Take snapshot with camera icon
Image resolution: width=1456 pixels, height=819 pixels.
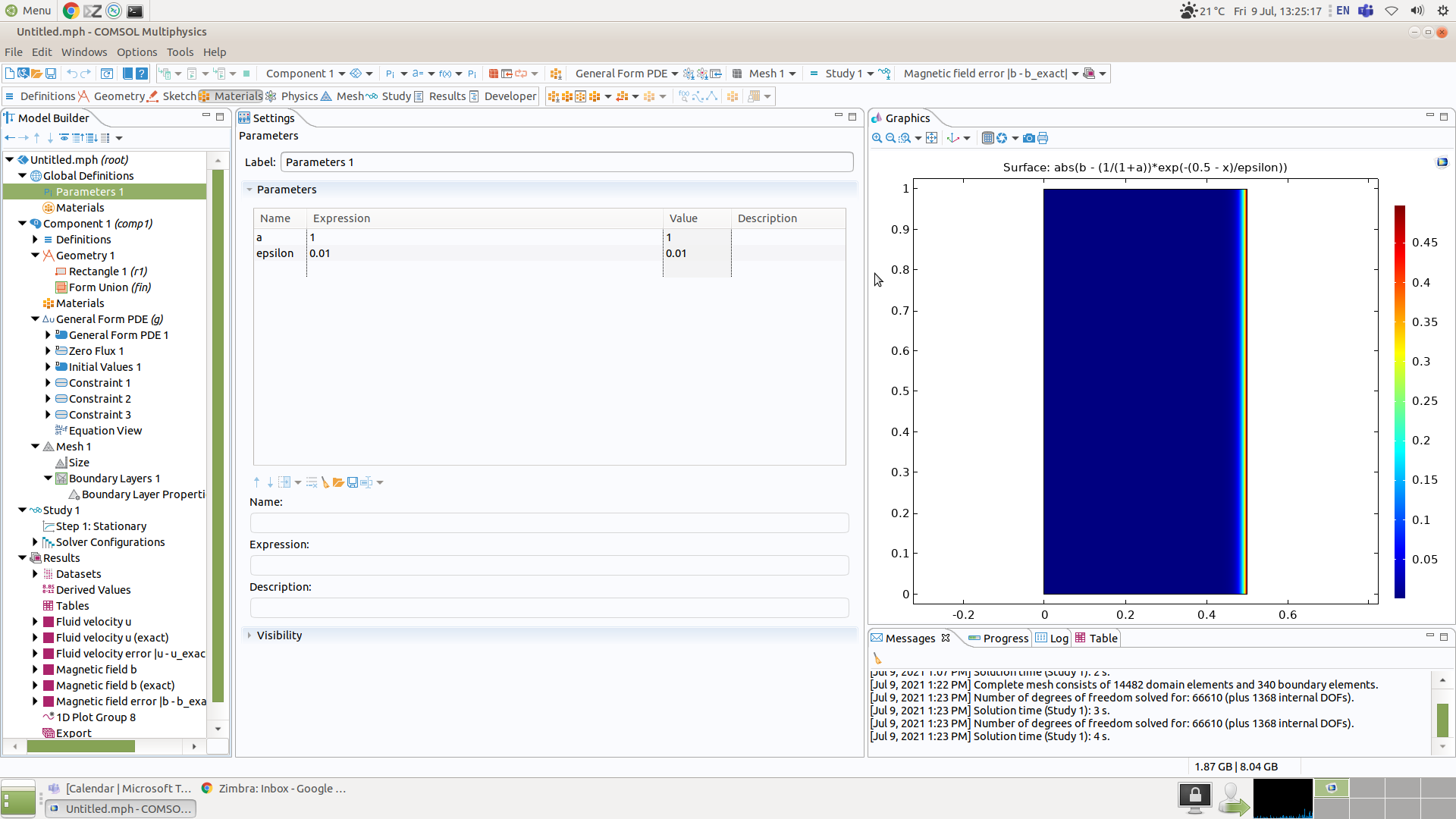point(1028,138)
